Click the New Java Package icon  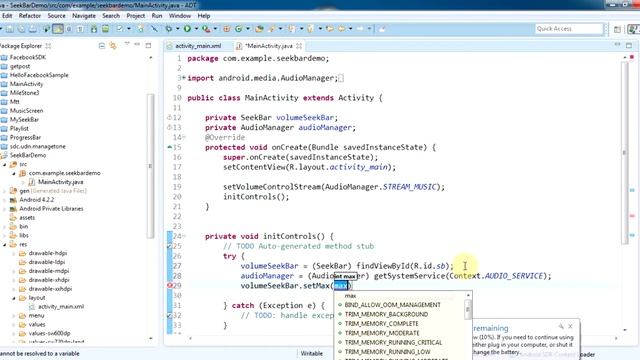227,29
